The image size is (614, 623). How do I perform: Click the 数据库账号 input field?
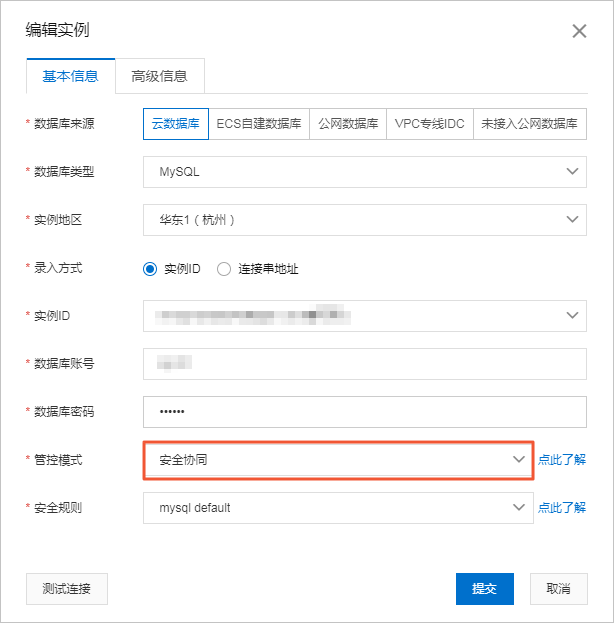point(365,364)
